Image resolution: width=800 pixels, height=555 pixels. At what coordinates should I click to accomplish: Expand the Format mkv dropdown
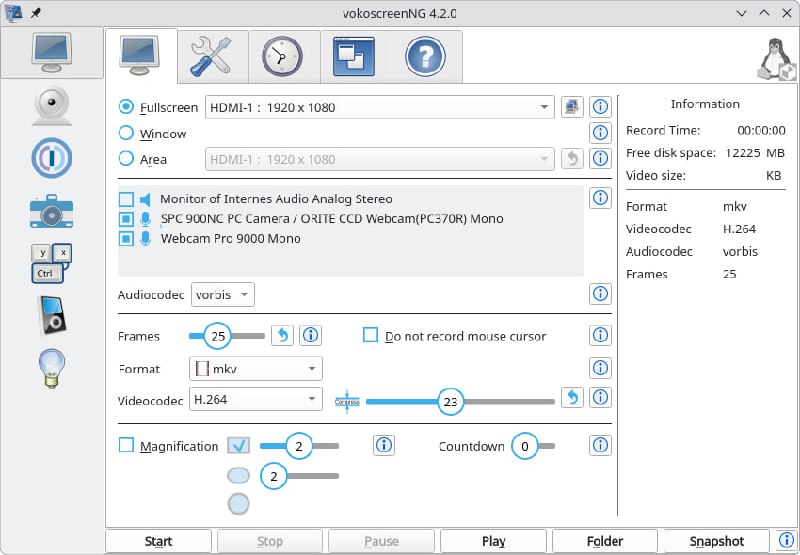(x=256, y=369)
